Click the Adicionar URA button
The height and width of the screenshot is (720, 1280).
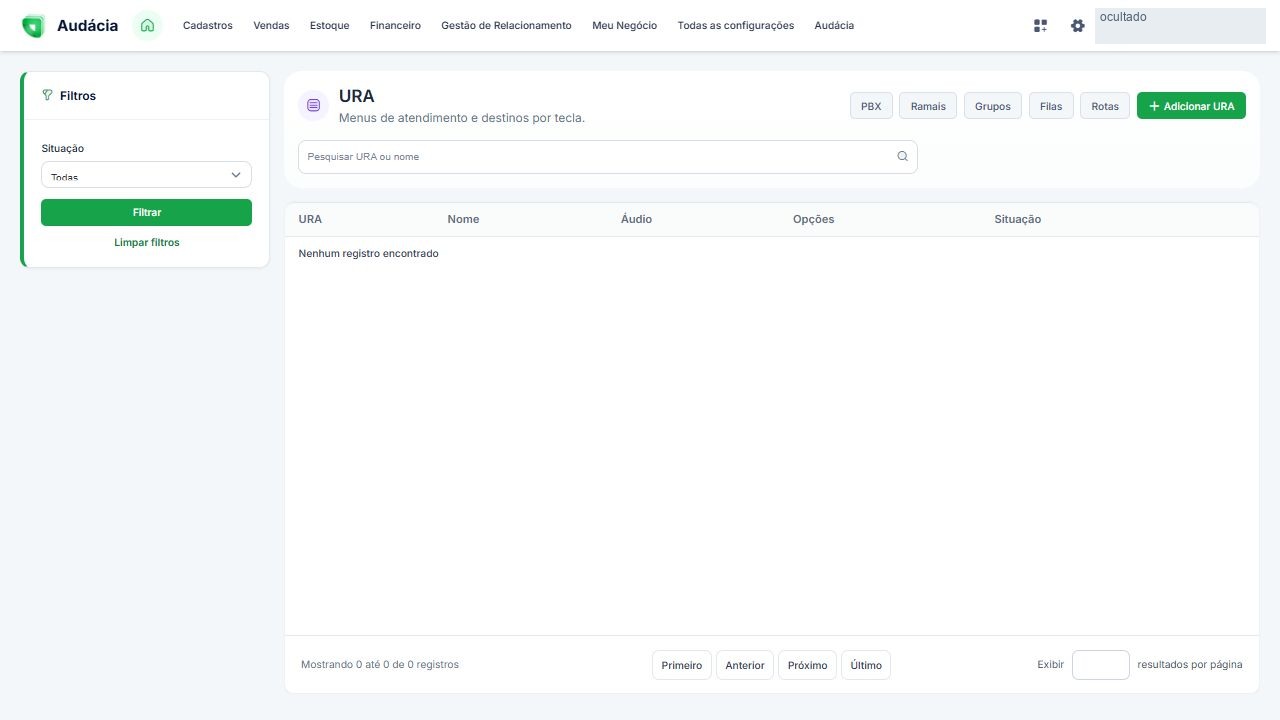1191,106
